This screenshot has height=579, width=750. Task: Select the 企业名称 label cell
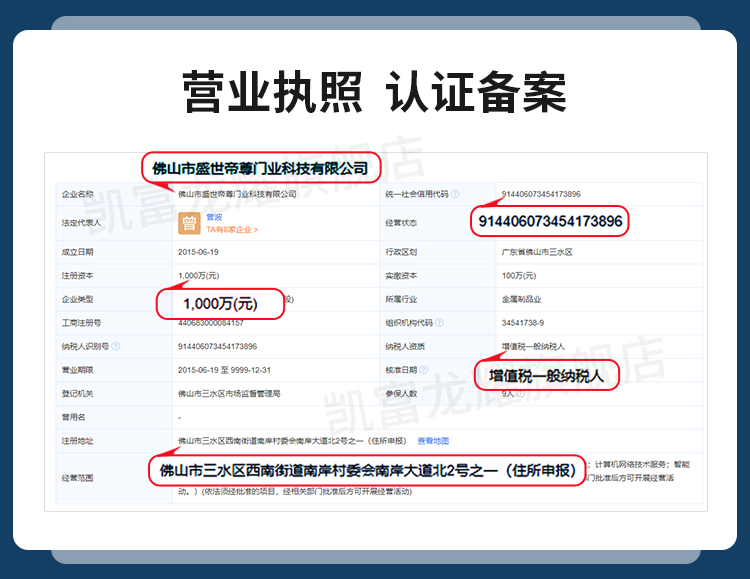pos(114,194)
